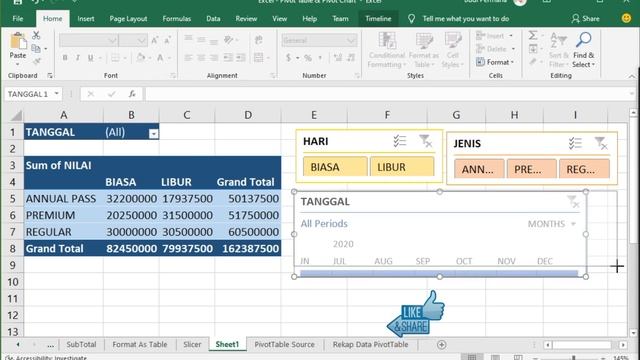
Task: Click the Paste clipboard icon
Action: (18, 42)
